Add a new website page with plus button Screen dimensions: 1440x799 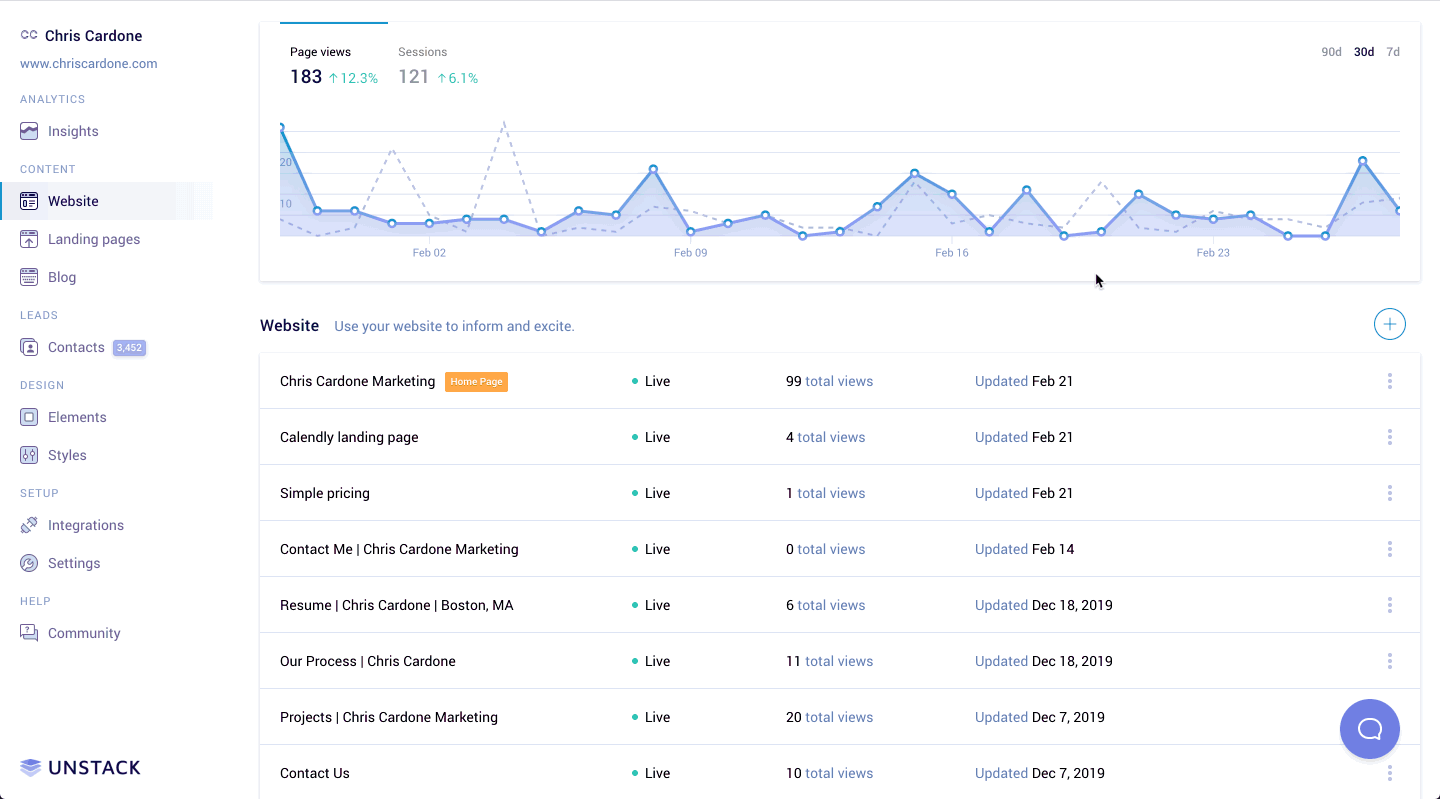tap(1389, 324)
